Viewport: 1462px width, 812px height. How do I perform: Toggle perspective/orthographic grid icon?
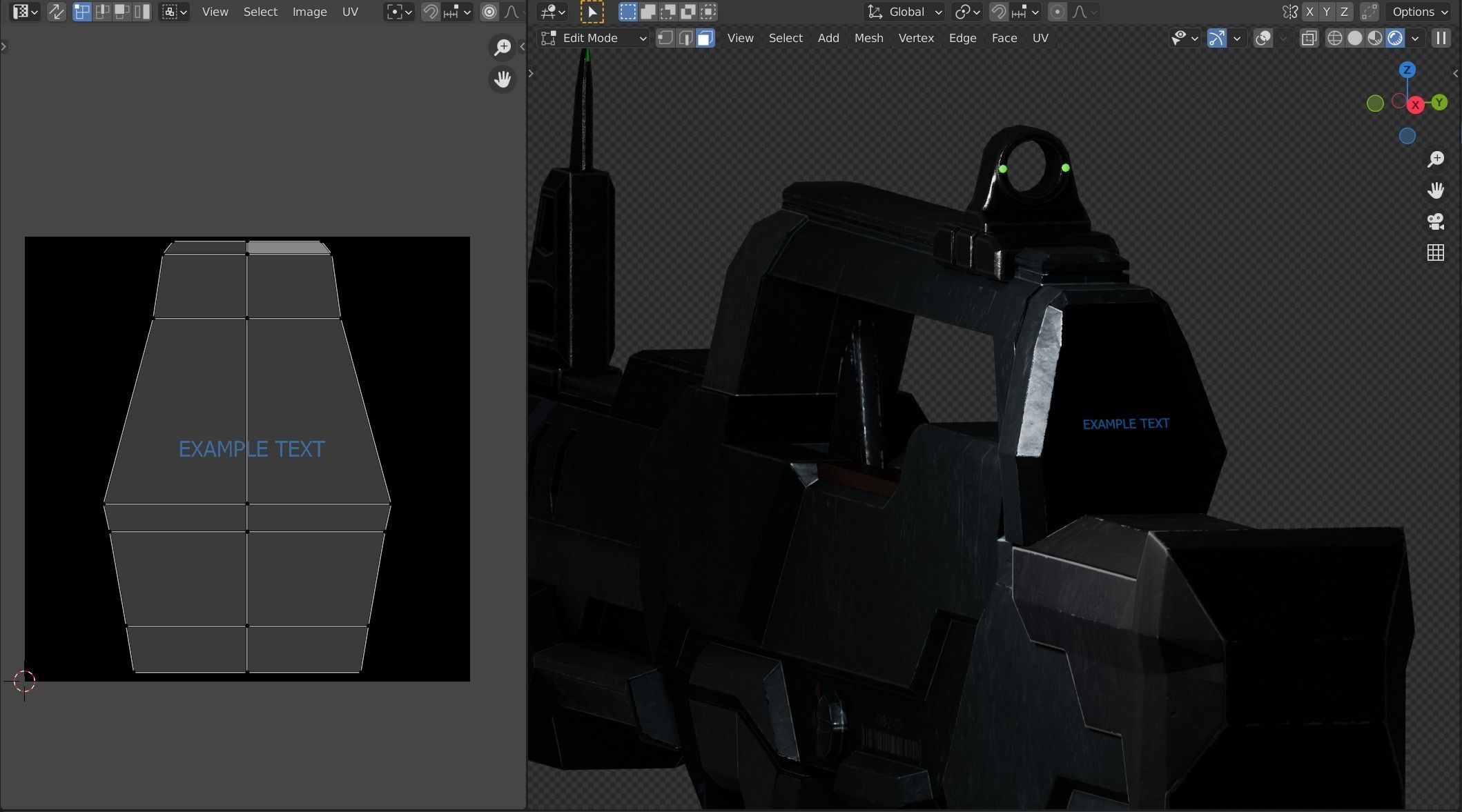point(1436,252)
